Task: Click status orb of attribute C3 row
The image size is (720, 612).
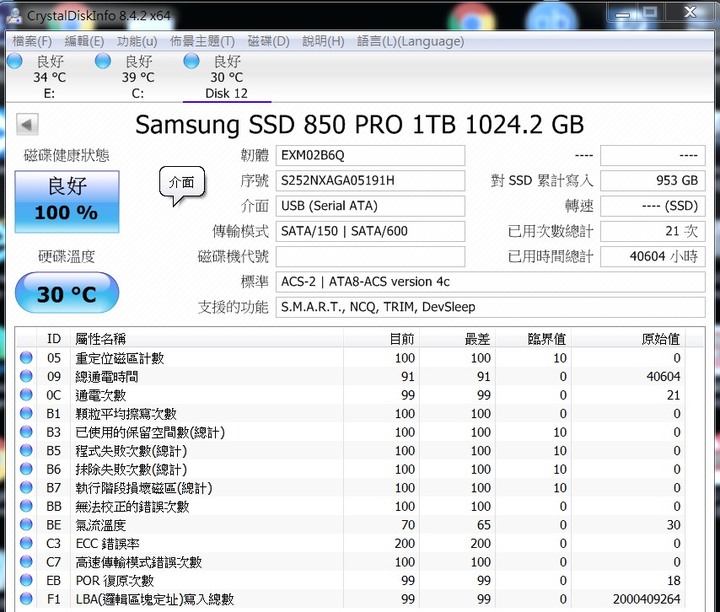Action: [26, 544]
